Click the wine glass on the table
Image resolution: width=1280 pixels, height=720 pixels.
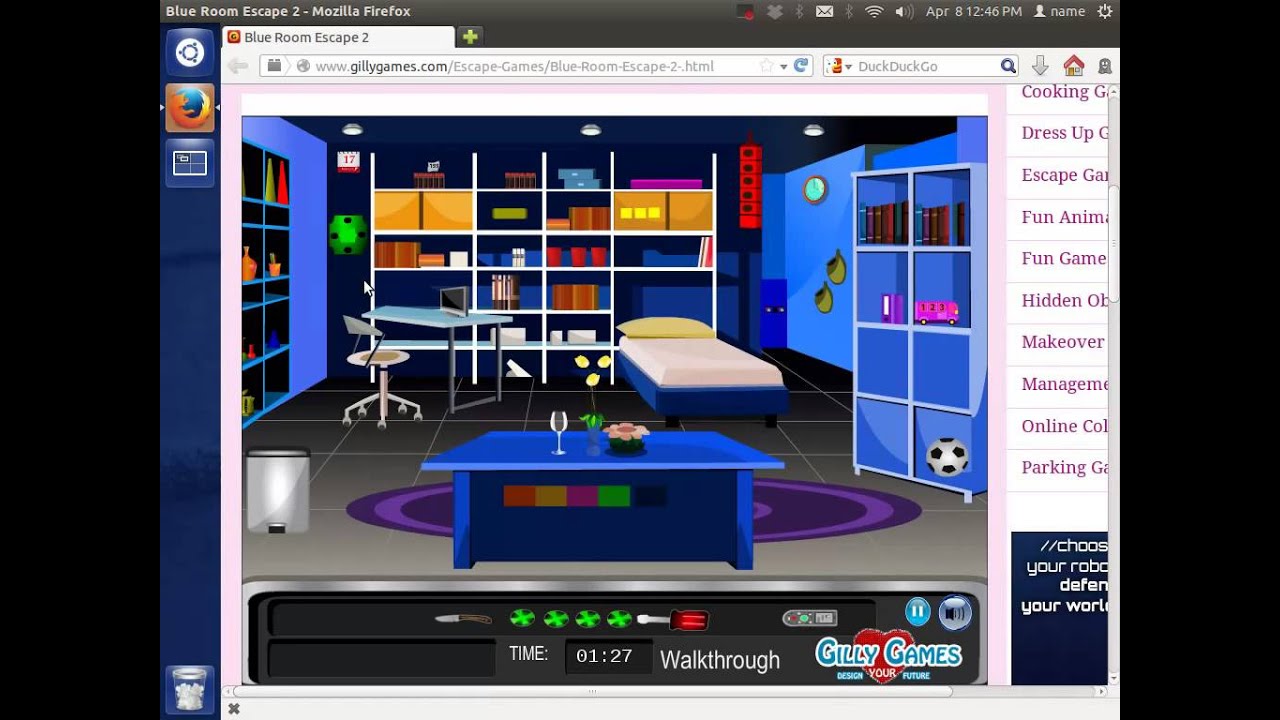pyautogui.click(x=558, y=432)
